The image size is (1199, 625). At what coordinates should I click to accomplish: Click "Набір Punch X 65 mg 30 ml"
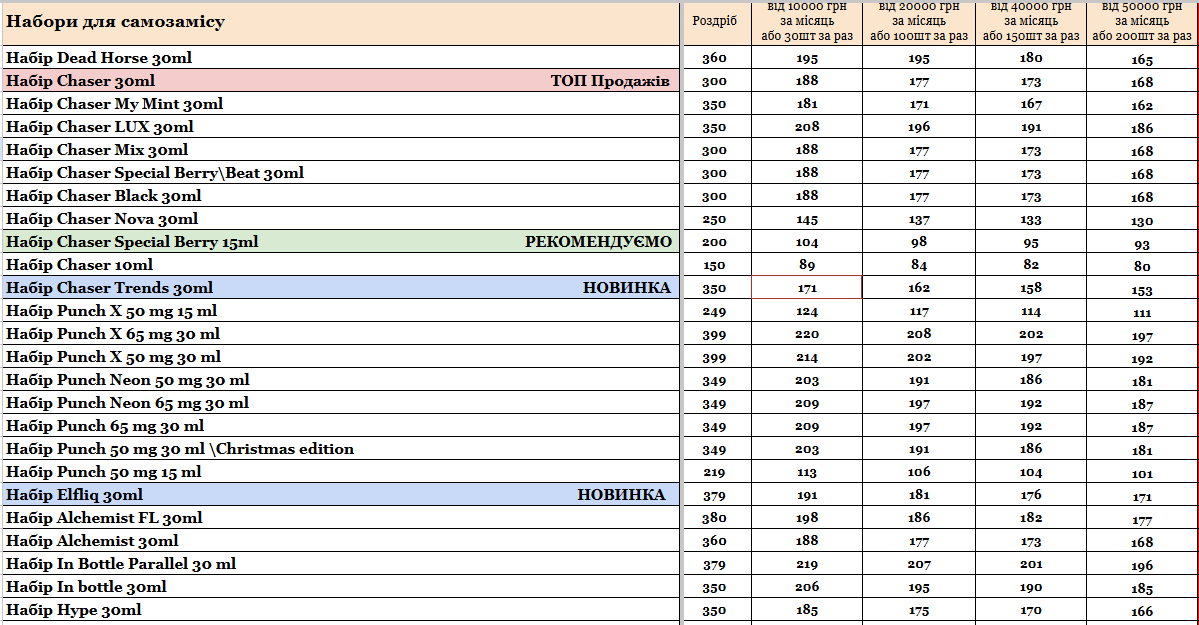point(113,334)
